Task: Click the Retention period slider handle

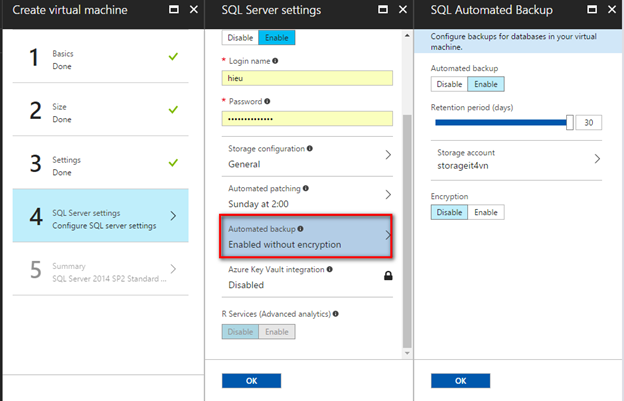Action: tap(570, 122)
